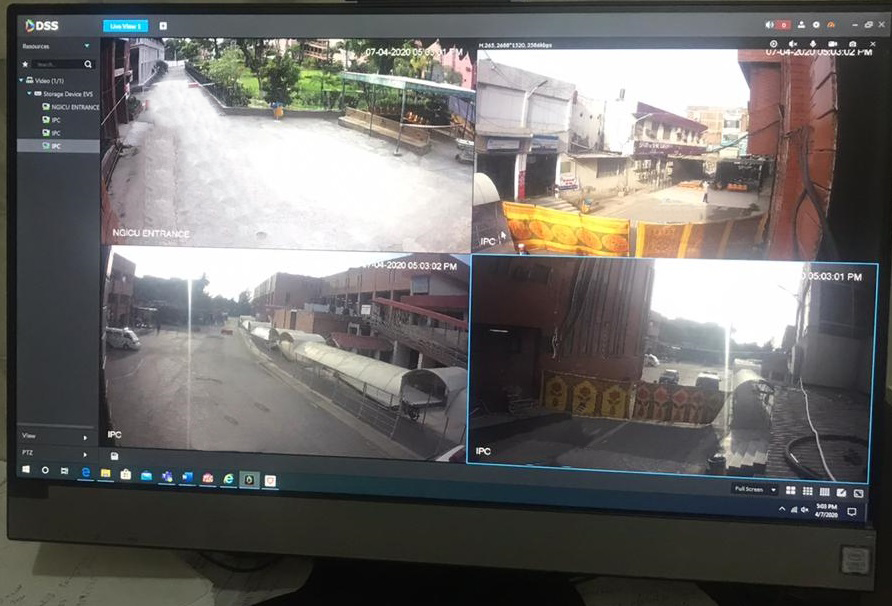
Task: Unmute audio on the top-right camera tile
Action: (x=792, y=45)
